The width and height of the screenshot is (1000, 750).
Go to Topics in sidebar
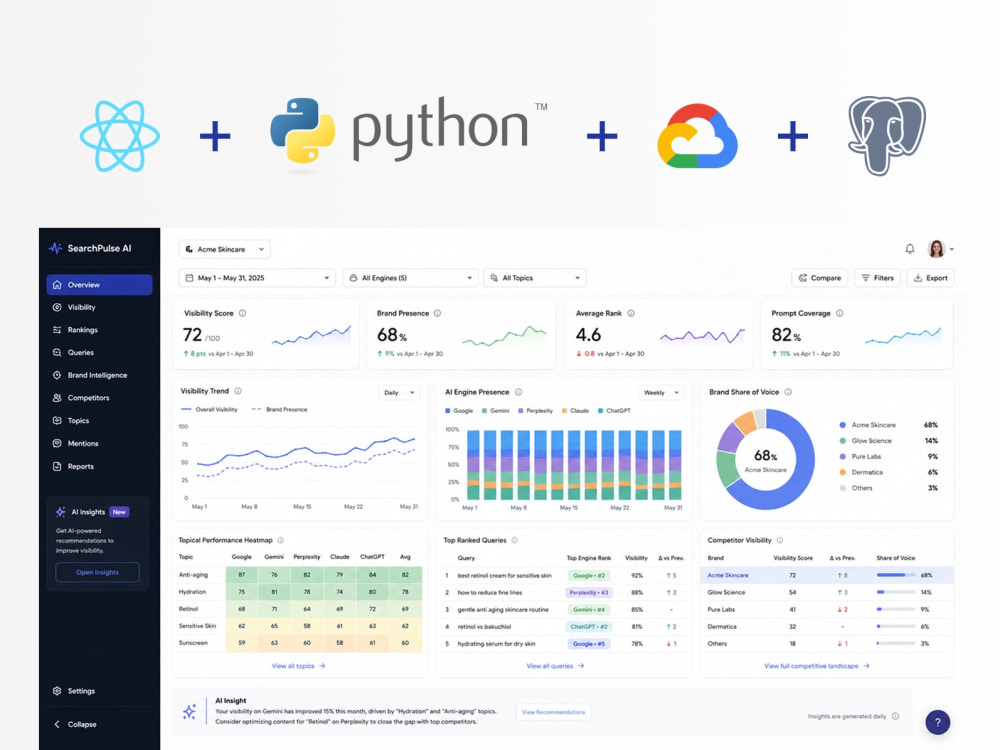point(99,420)
